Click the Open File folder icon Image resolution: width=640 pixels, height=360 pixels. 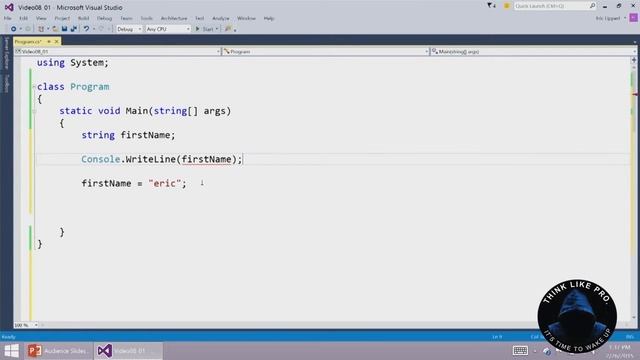pyautogui.click(x=55, y=29)
